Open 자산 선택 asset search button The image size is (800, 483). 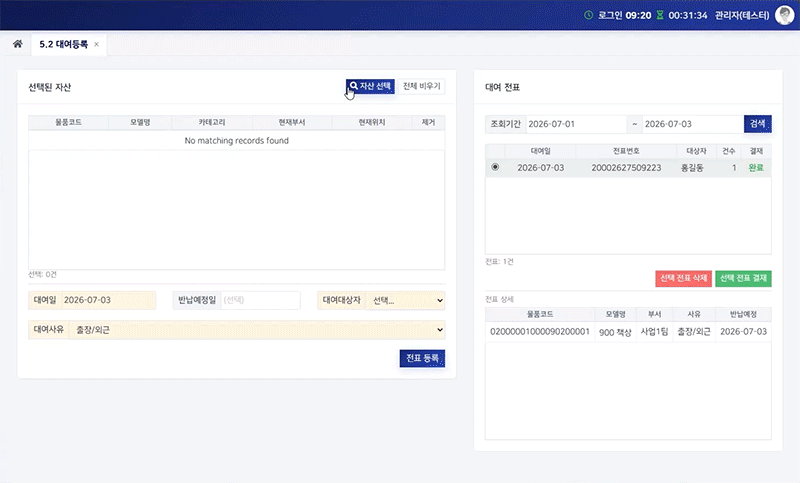(x=370, y=86)
